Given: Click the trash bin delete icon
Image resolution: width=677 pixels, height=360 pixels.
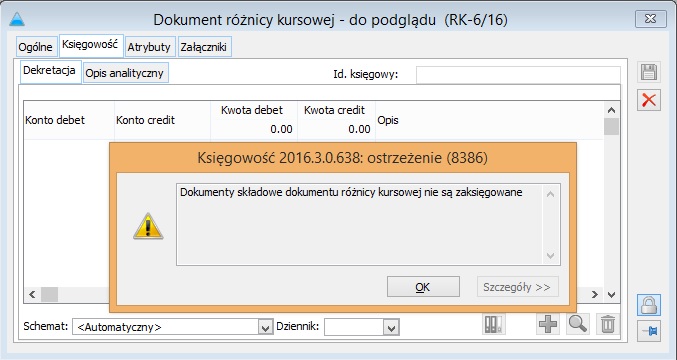Looking at the screenshot, I should tap(607, 324).
